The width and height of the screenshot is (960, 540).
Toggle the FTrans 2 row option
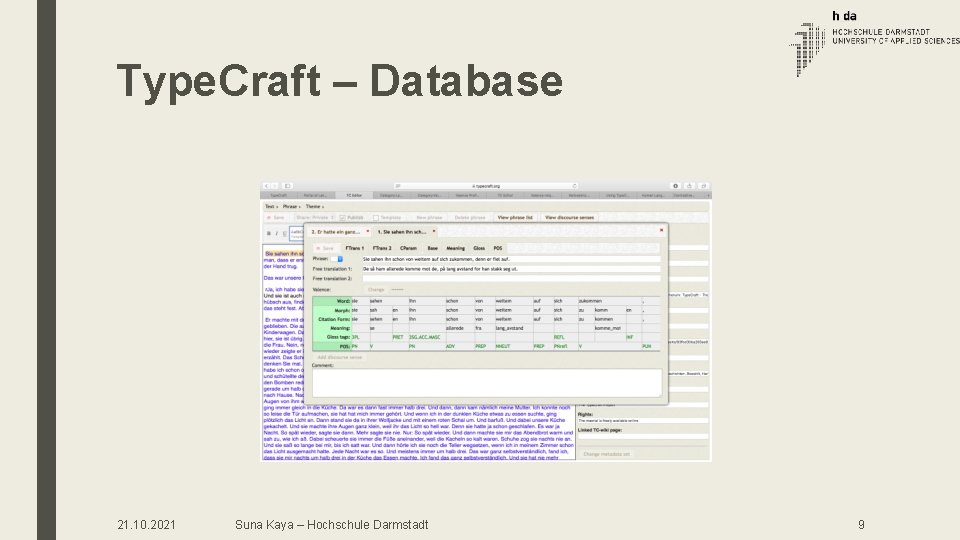382,248
